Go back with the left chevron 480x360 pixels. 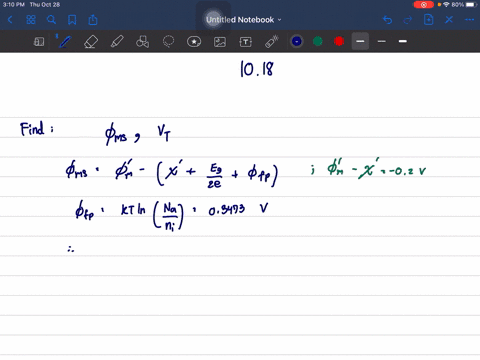[10, 20]
